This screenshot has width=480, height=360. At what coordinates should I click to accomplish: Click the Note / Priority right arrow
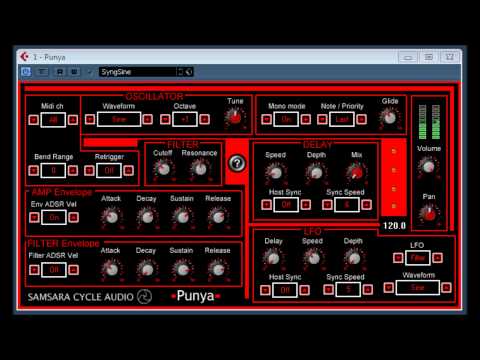(x=361, y=119)
